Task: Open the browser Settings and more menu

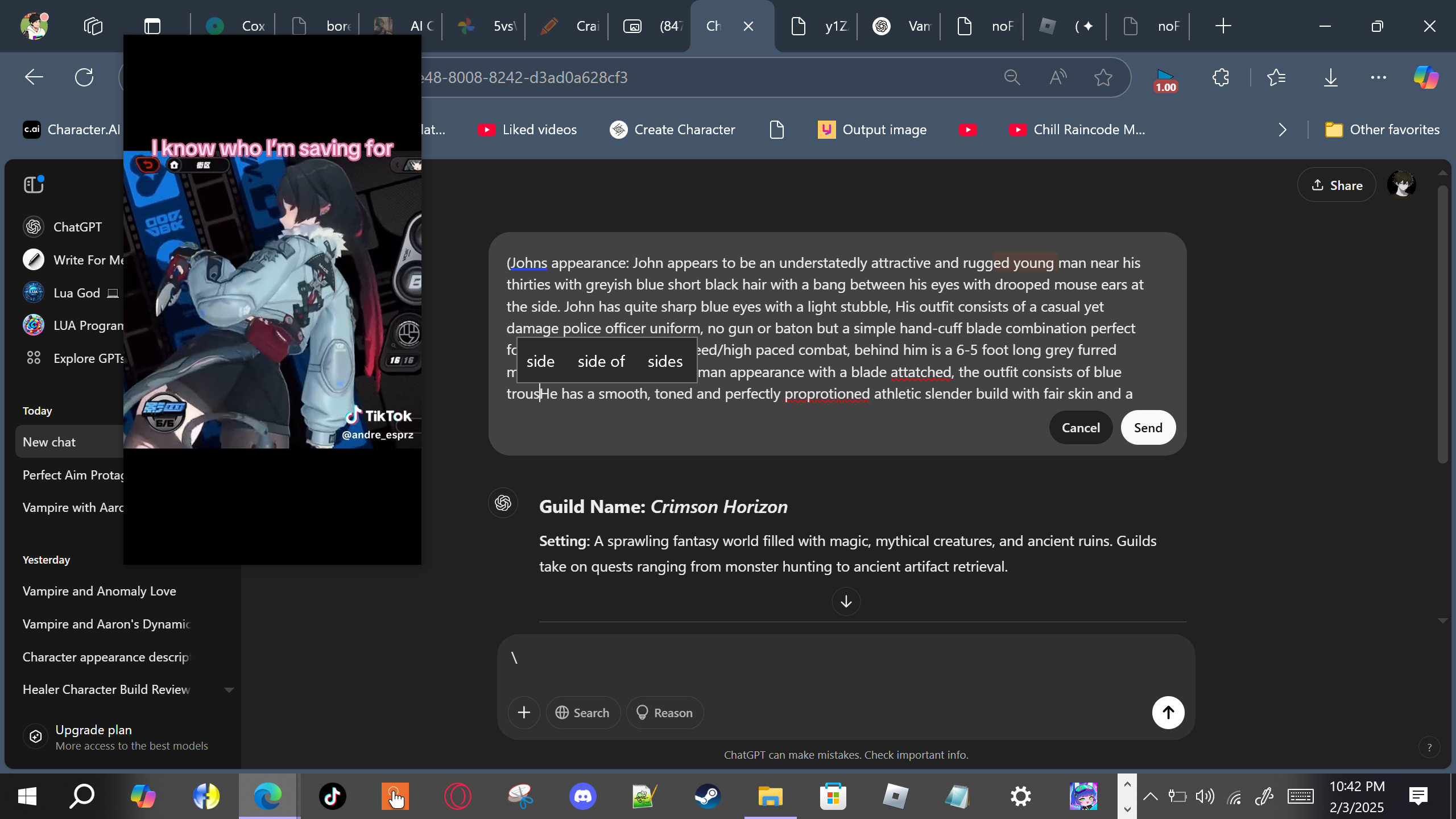Action: click(1379, 77)
